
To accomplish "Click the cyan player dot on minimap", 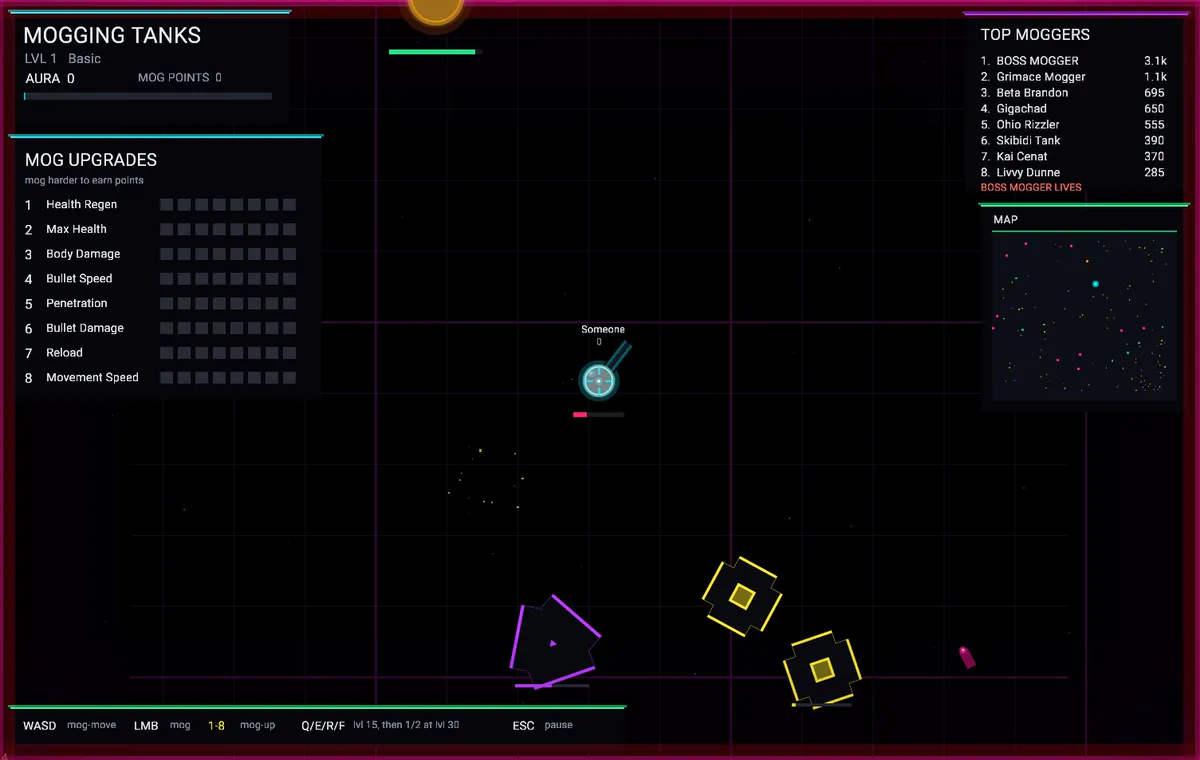I will (1095, 284).
